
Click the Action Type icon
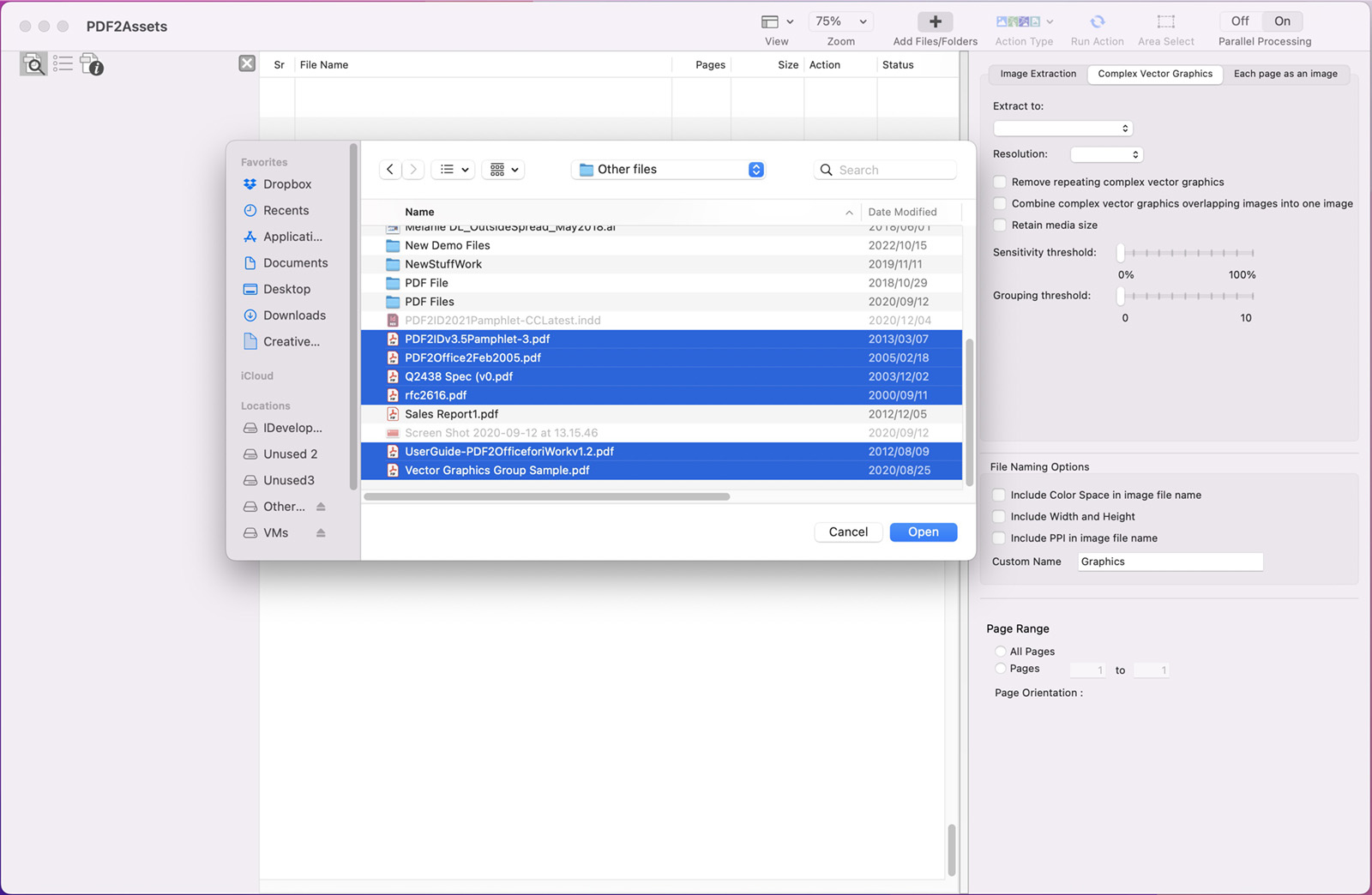pyautogui.click(x=1018, y=21)
